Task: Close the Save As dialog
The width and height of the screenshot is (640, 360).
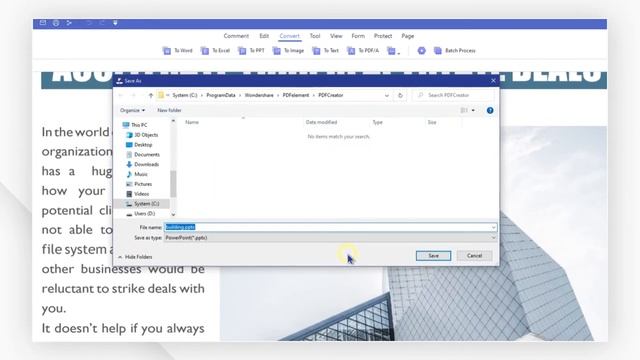Action: point(493,81)
